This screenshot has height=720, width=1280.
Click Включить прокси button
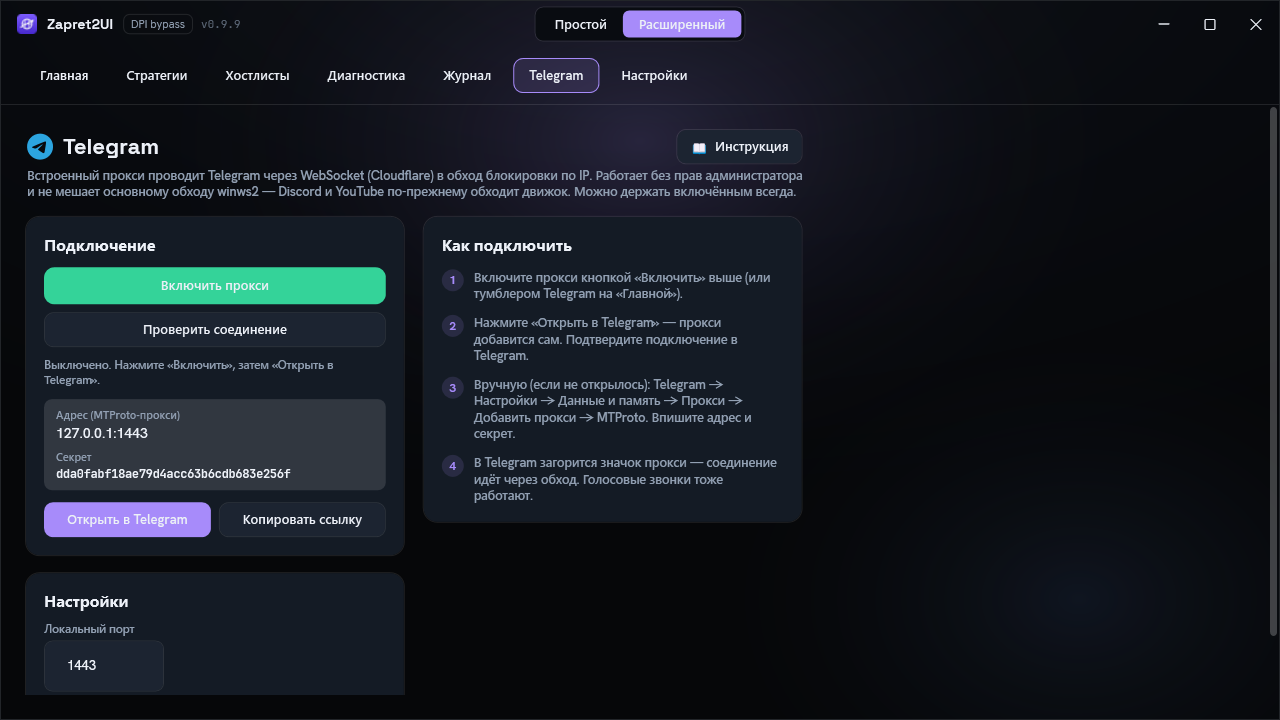tap(215, 285)
